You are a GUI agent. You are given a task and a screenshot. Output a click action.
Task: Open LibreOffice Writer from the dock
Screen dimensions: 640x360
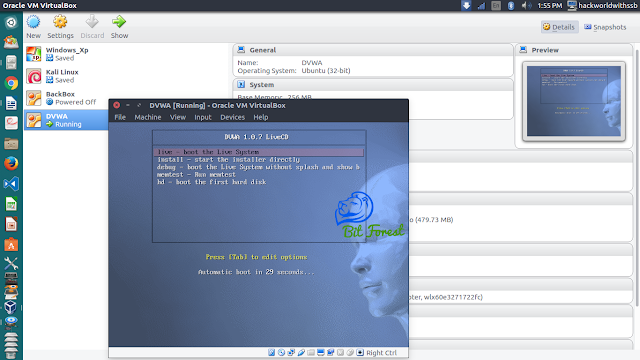(11, 104)
